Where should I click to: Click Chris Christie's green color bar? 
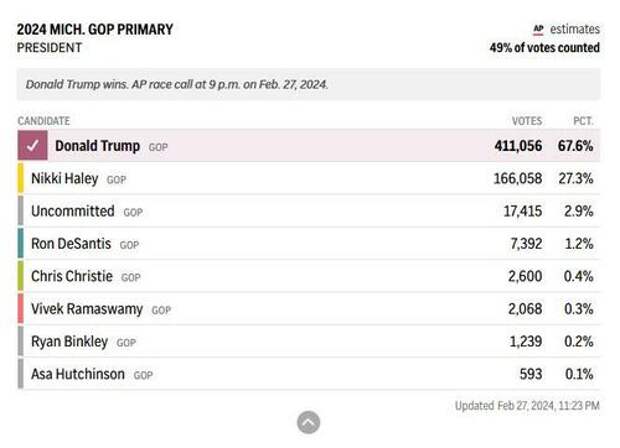pos(21,276)
